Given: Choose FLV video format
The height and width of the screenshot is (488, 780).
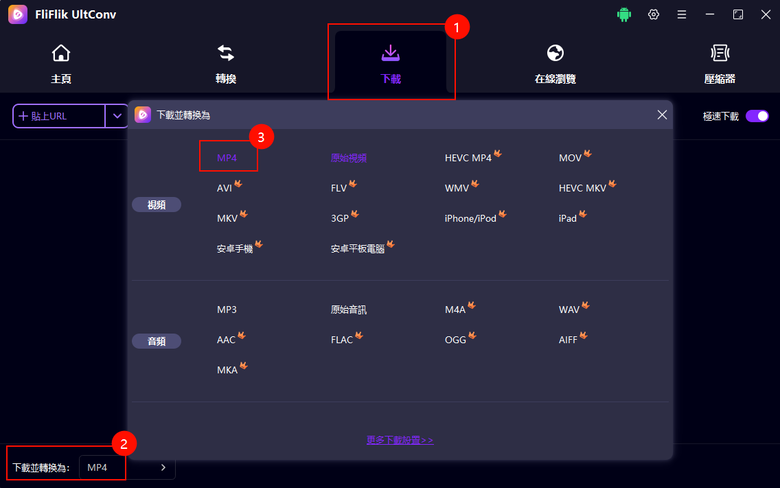Looking at the screenshot, I should (339, 188).
